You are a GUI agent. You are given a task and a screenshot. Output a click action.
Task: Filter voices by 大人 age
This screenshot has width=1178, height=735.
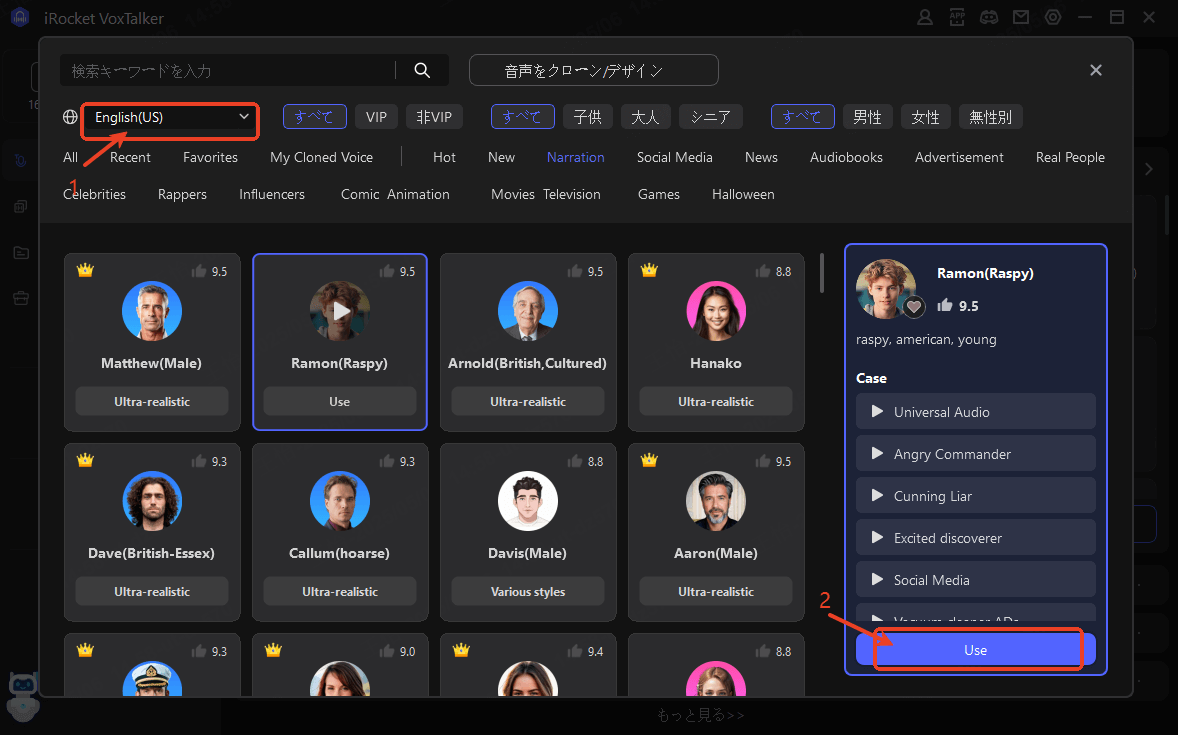tap(645, 116)
